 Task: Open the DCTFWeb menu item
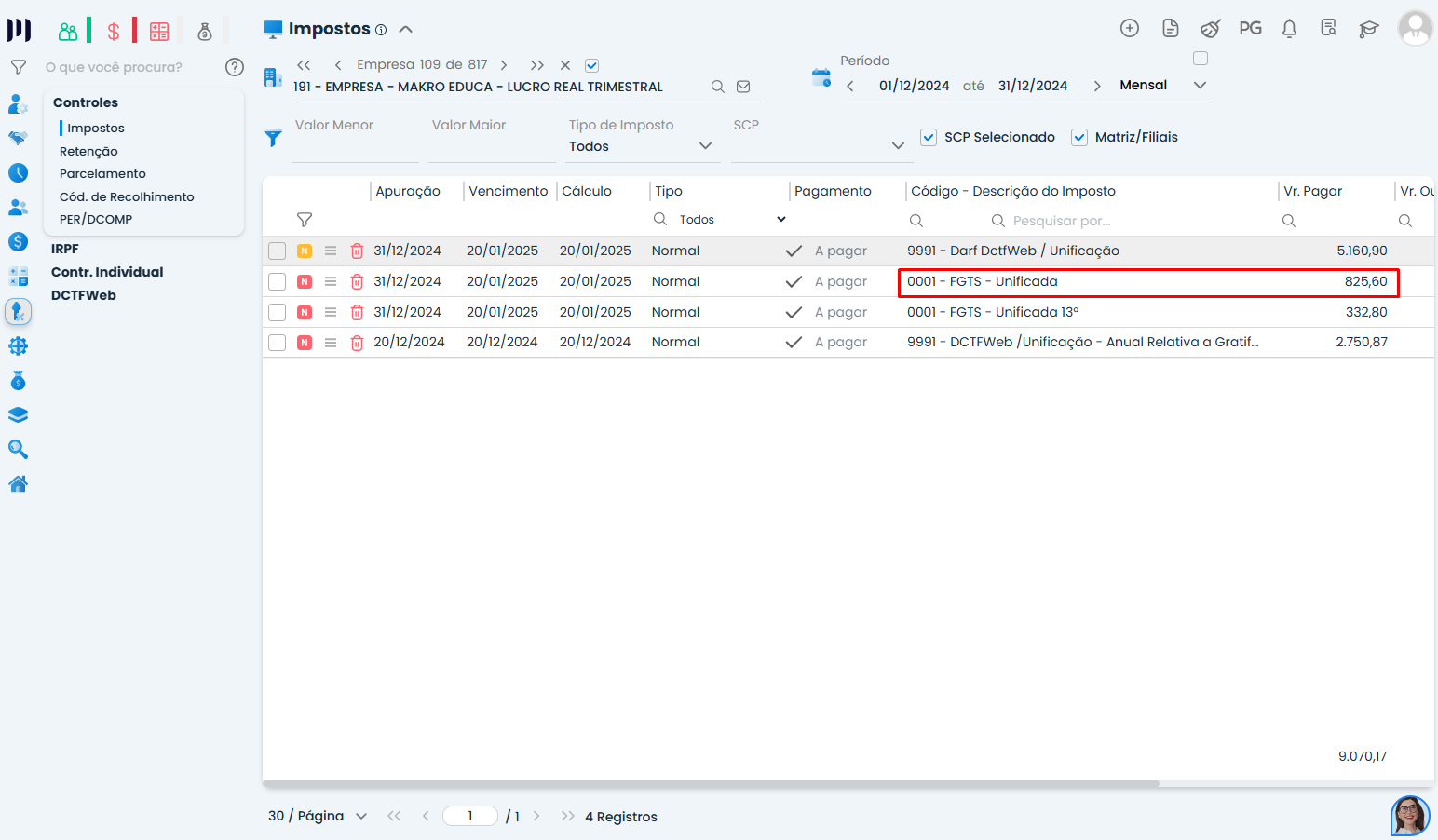click(x=84, y=295)
